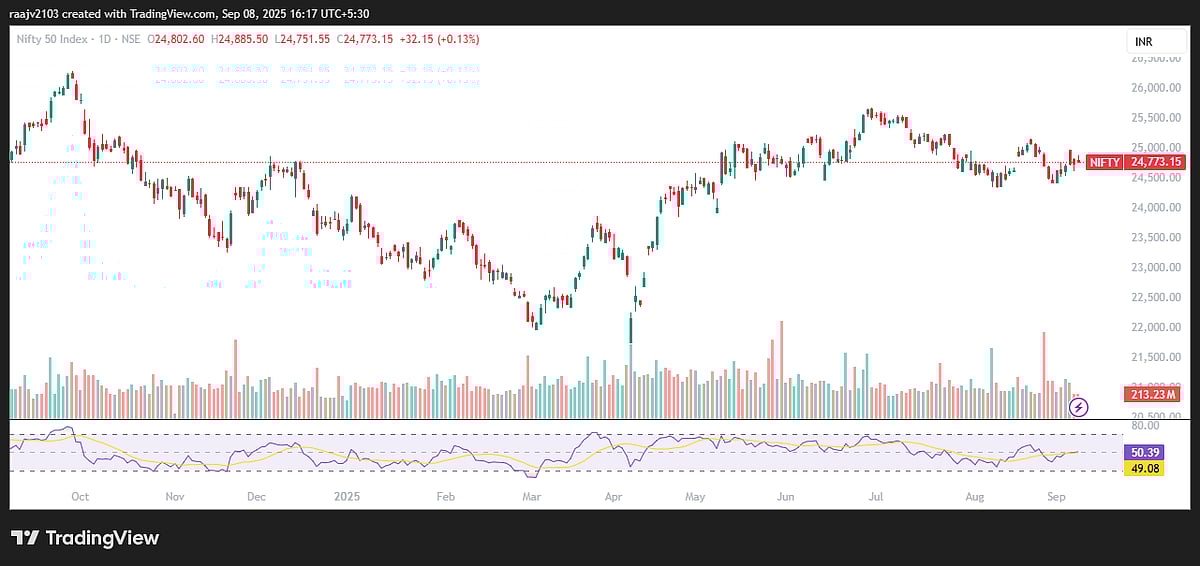This screenshot has height=566, width=1200.
Task: Click the close value C24,773.15
Action: coord(365,39)
